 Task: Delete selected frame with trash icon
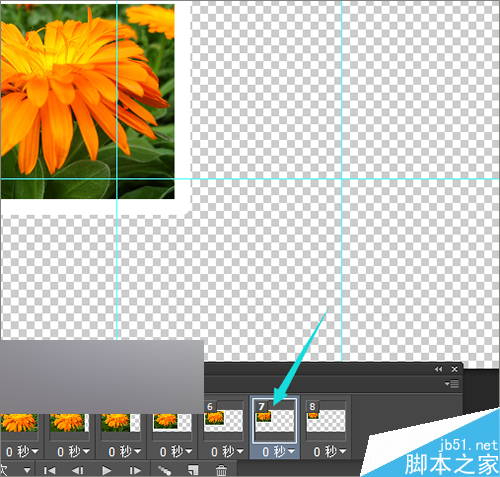pos(221,470)
